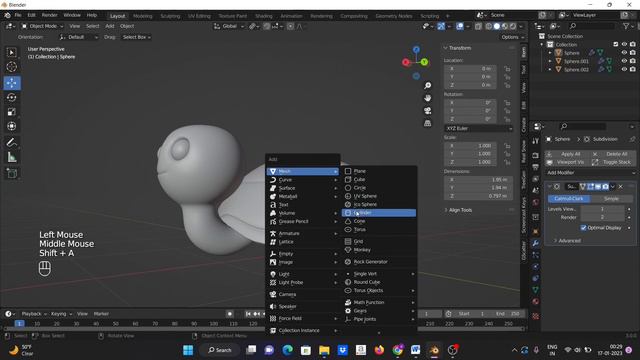The width and height of the screenshot is (640, 360).
Task: Click the viewport zoom magnifier icon
Action: pyautogui.click(x=427, y=86)
